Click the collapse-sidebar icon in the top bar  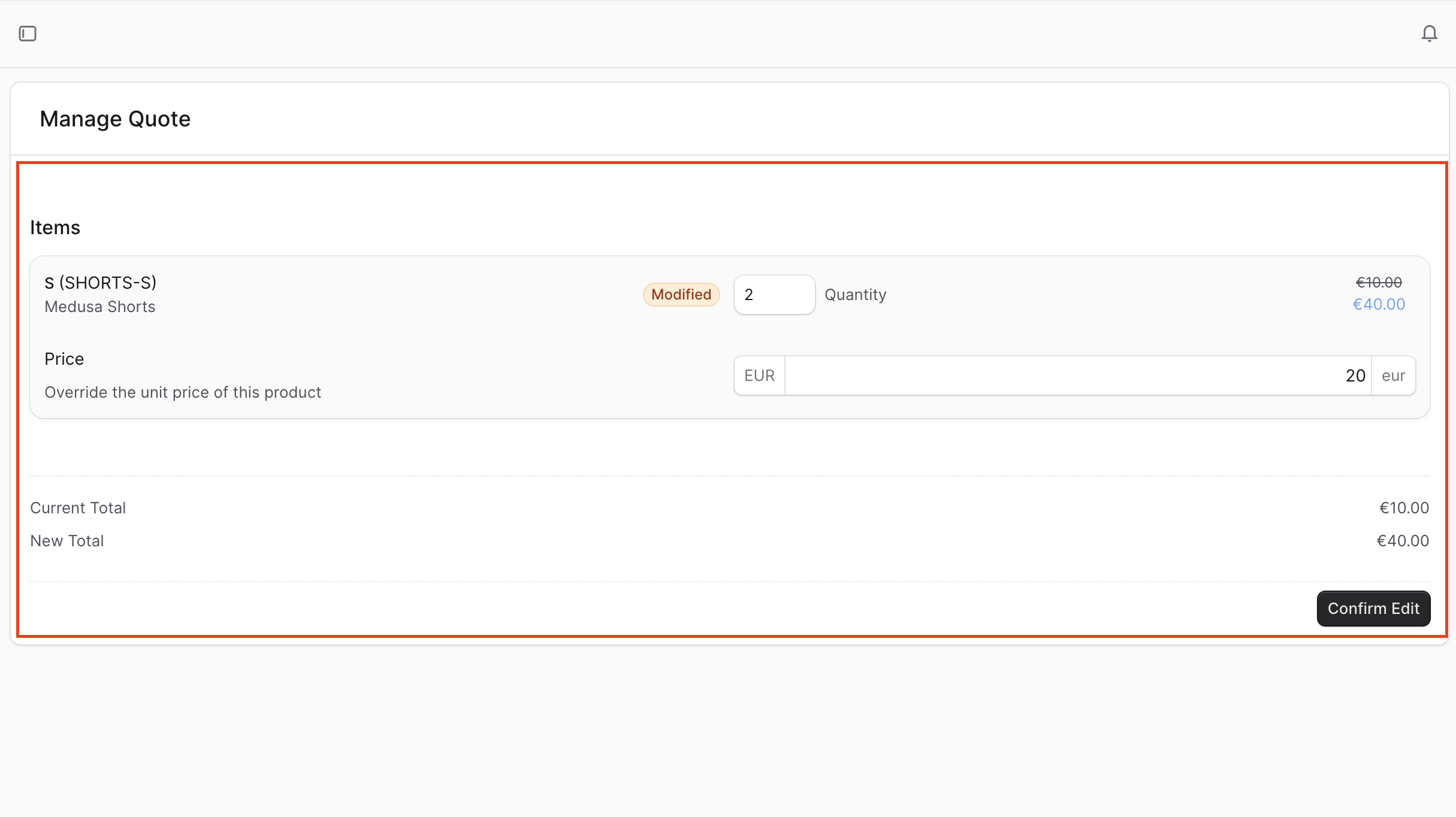point(29,34)
